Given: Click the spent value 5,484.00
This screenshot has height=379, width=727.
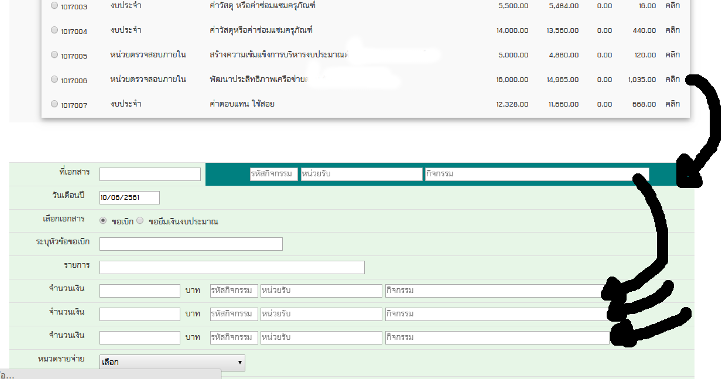Looking at the screenshot, I should [564, 6].
